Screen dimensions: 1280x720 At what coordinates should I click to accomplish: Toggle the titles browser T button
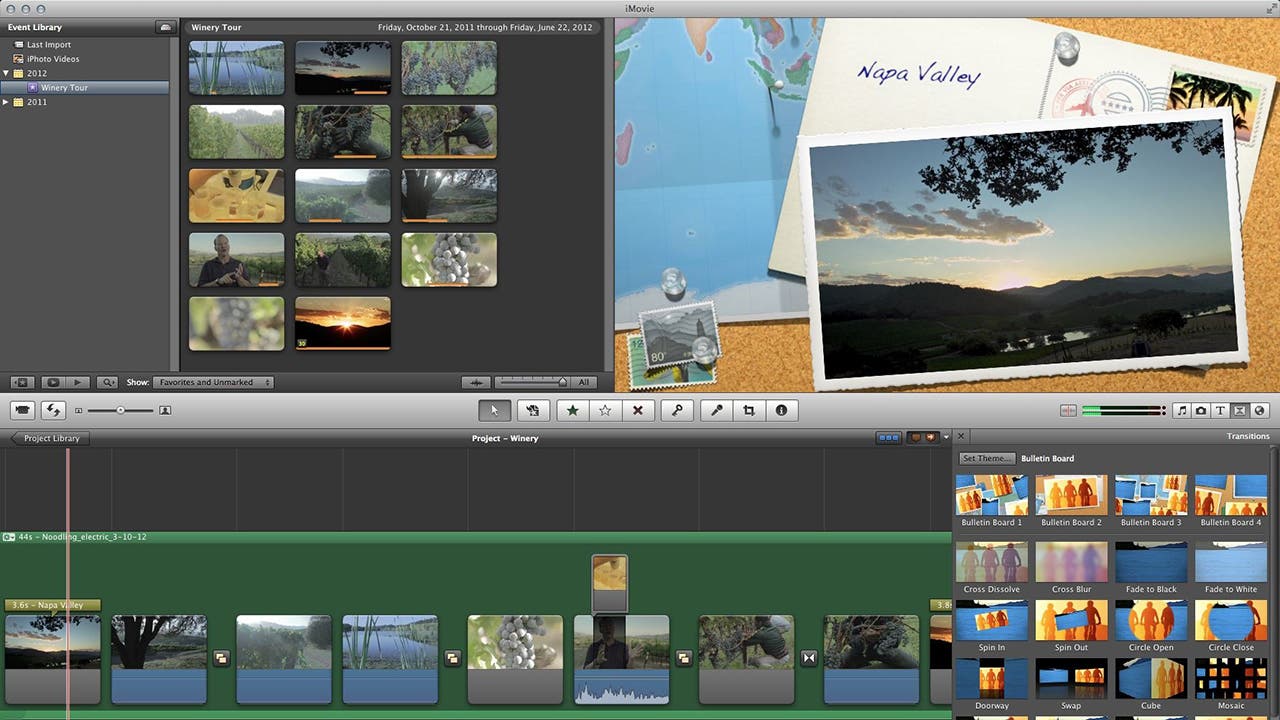pyautogui.click(x=1220, y=410)
